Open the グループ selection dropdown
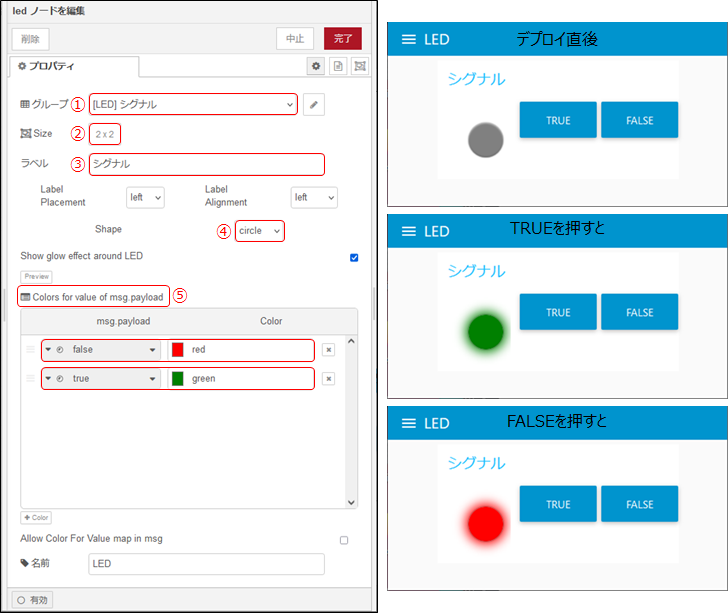This screenshot has width=728, height=613. click(x=193, y=104)
